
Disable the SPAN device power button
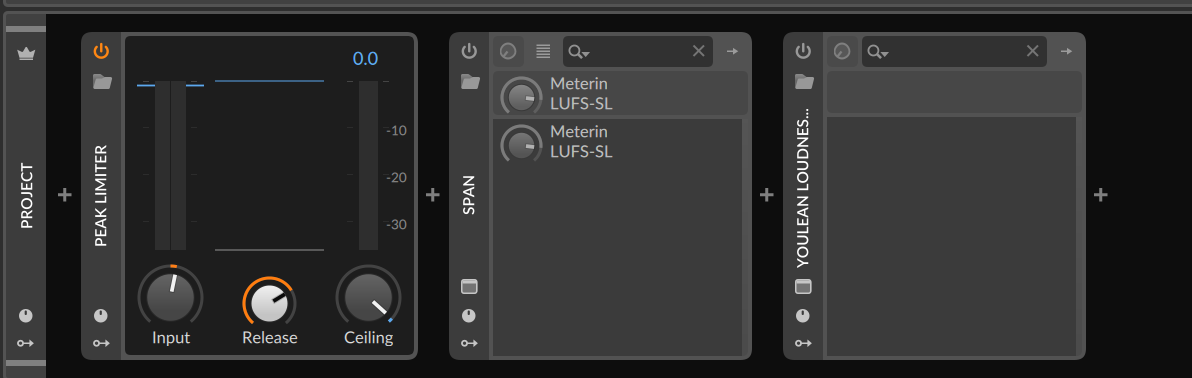click(469, 51)
